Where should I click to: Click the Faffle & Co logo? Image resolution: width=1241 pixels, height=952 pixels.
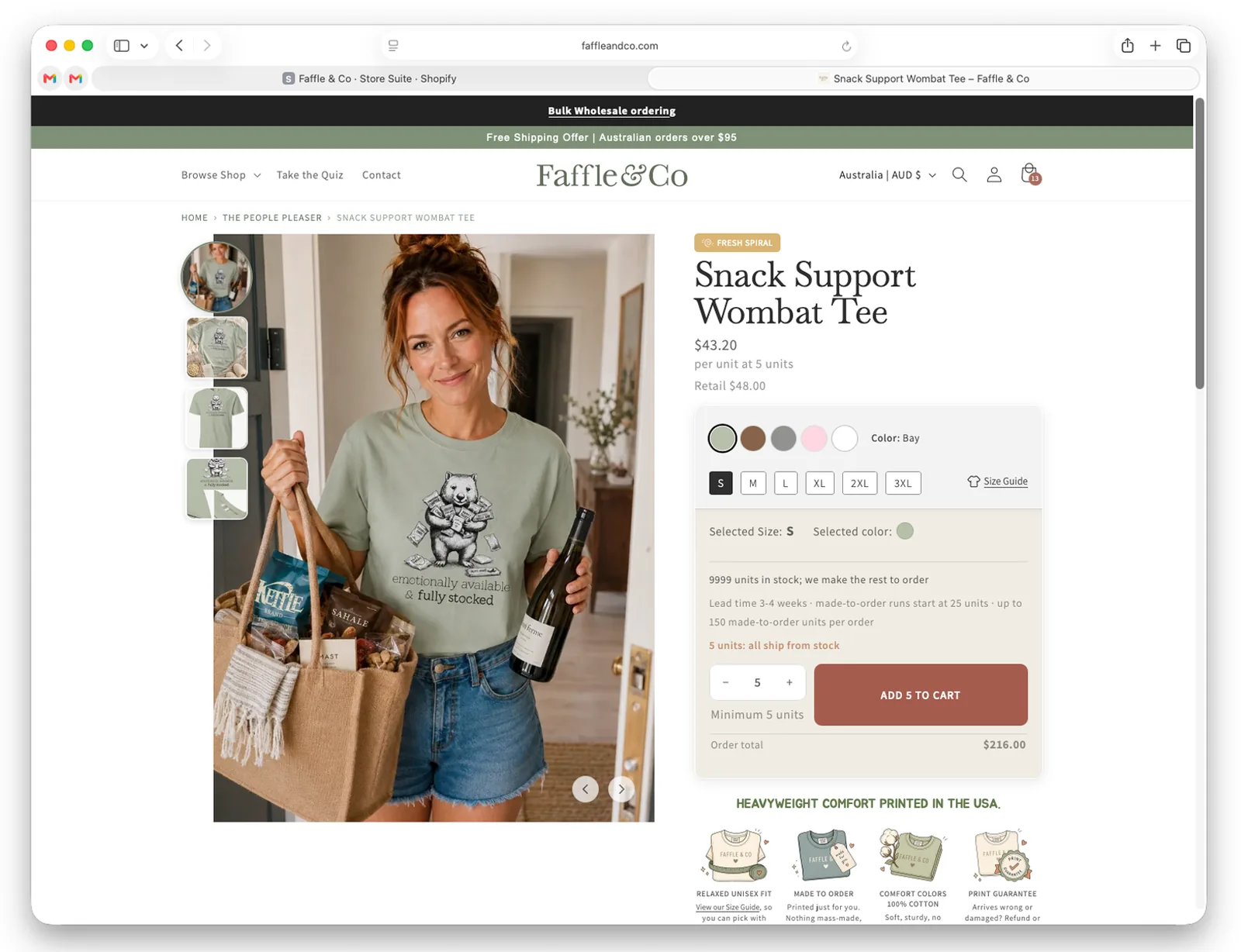tap(612, 175)
